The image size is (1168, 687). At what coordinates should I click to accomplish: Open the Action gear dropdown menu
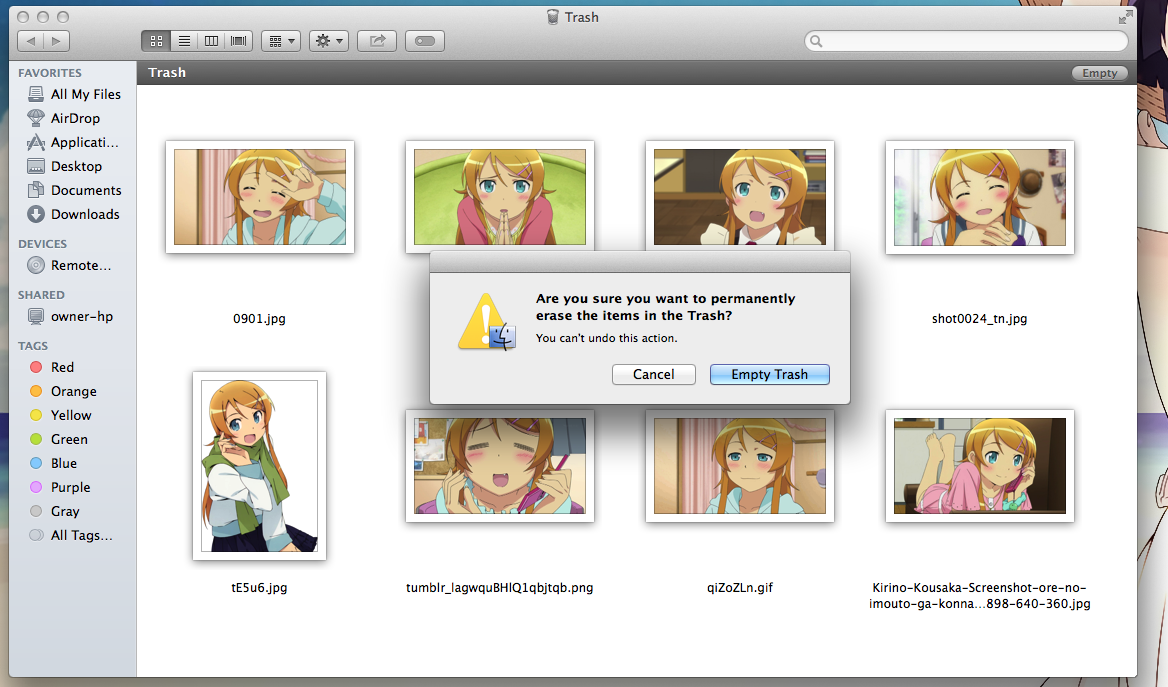[x=328, y=41]
